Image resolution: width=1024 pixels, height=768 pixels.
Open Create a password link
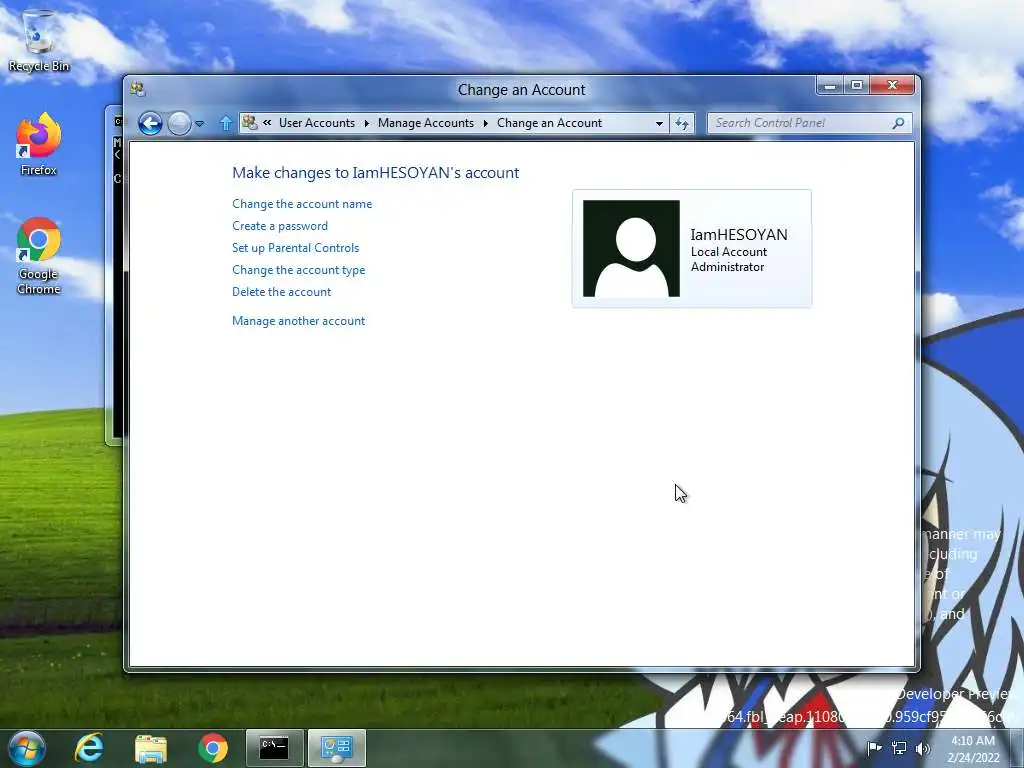coord(280,226)
